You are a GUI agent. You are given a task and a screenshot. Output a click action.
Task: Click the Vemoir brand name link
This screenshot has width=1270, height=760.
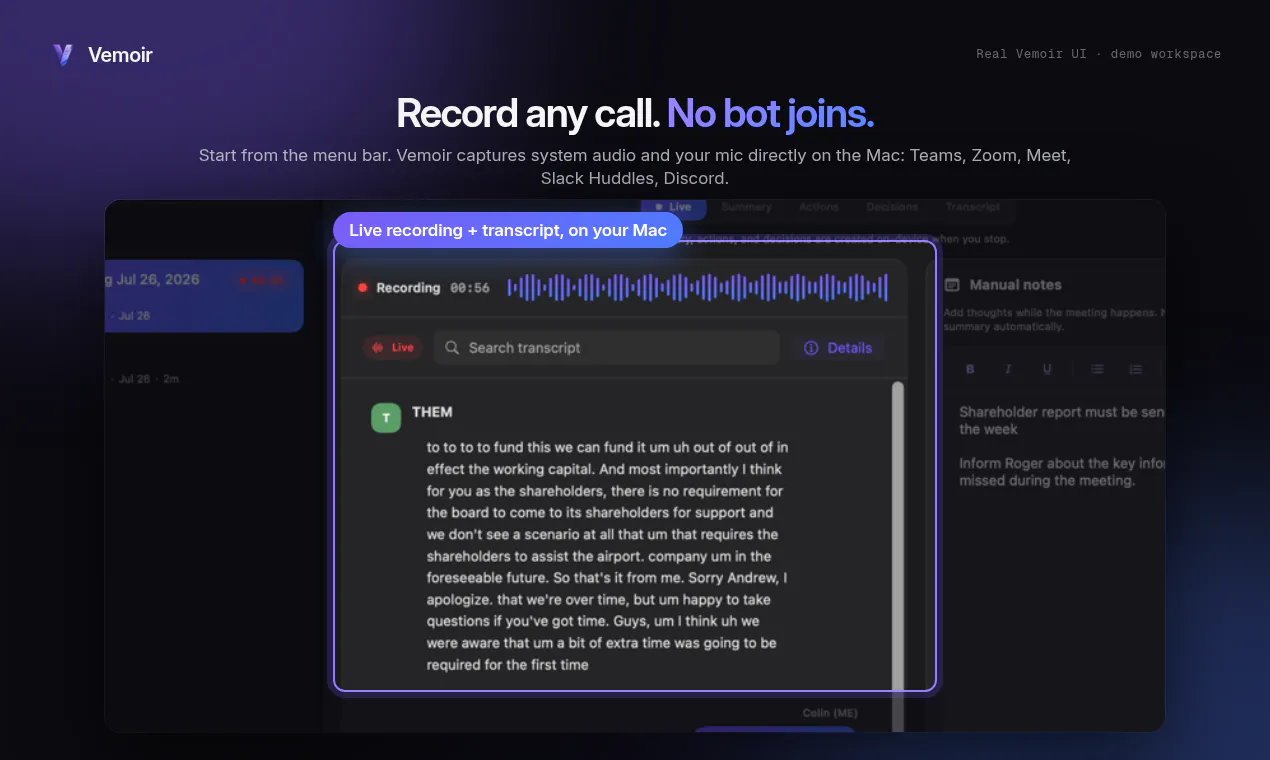[x=120, y=55]
